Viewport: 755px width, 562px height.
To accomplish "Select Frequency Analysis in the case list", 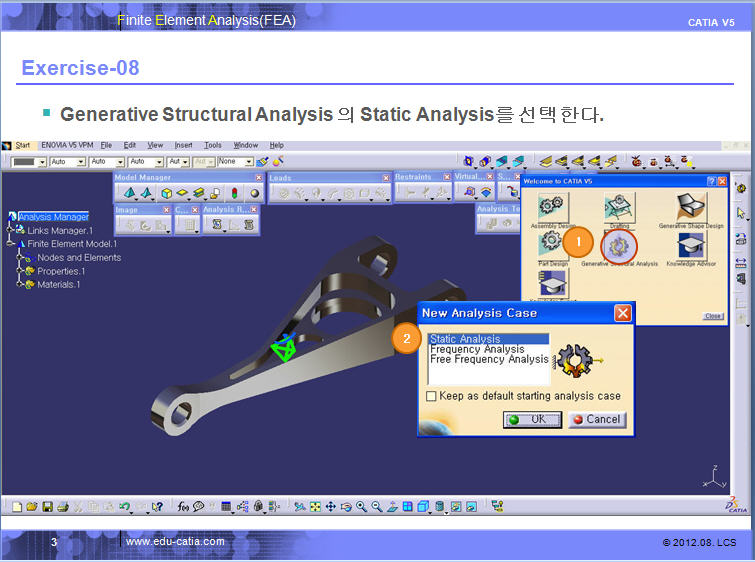I will click(477, 349).
